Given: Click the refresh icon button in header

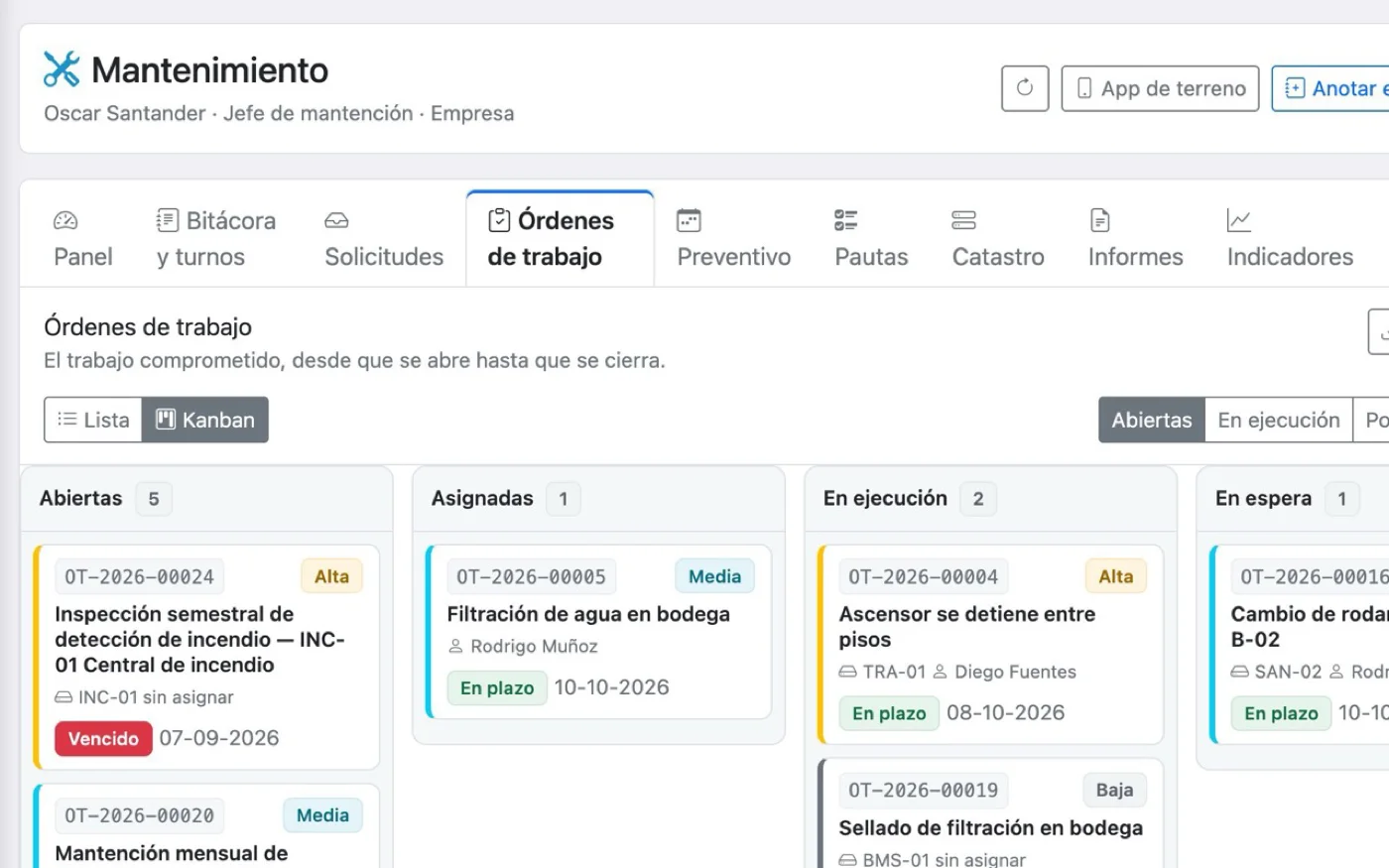Looking at the screenshot, I should (x=1025, y=88).
